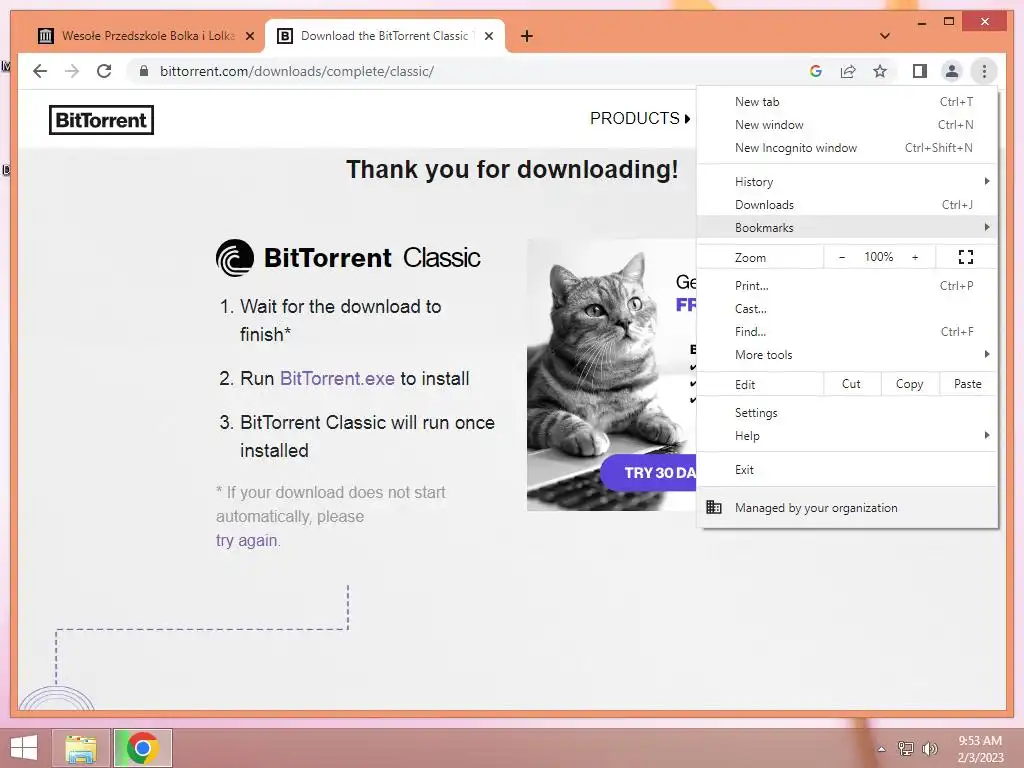
Task: Select Cast... in the menu
Action: 847,309
